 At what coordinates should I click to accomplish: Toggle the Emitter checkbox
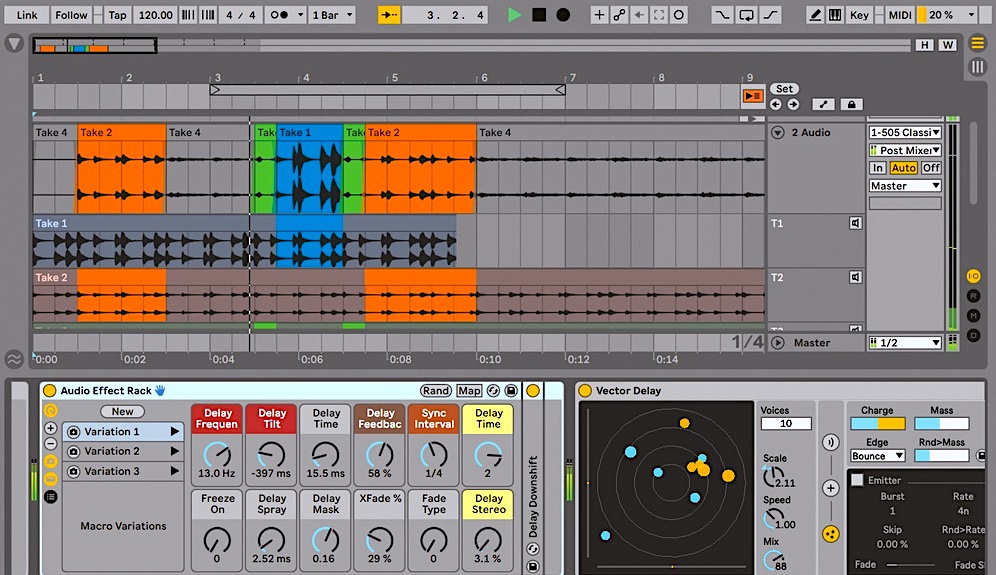[857, 480]
